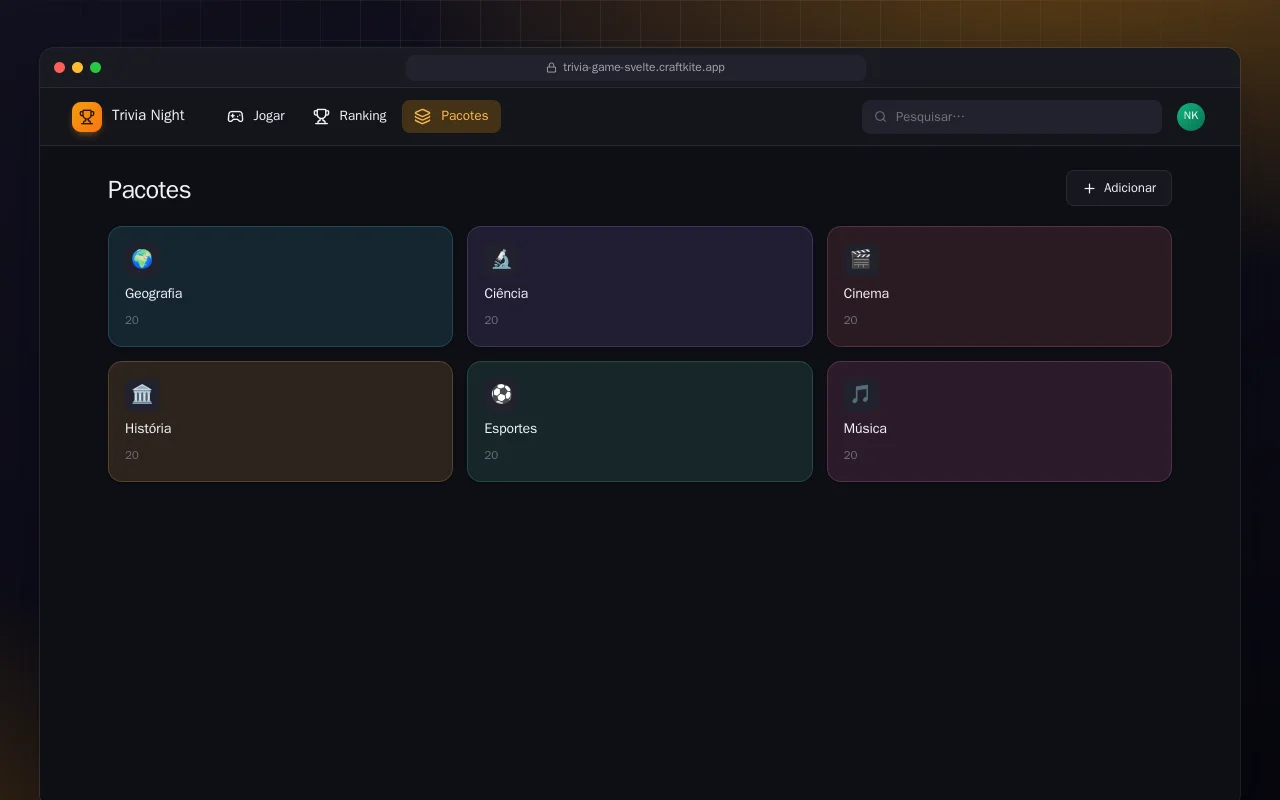Maximize the window with the green button
The width and height of the screenshot is (1280, 800).
point(95,68)
